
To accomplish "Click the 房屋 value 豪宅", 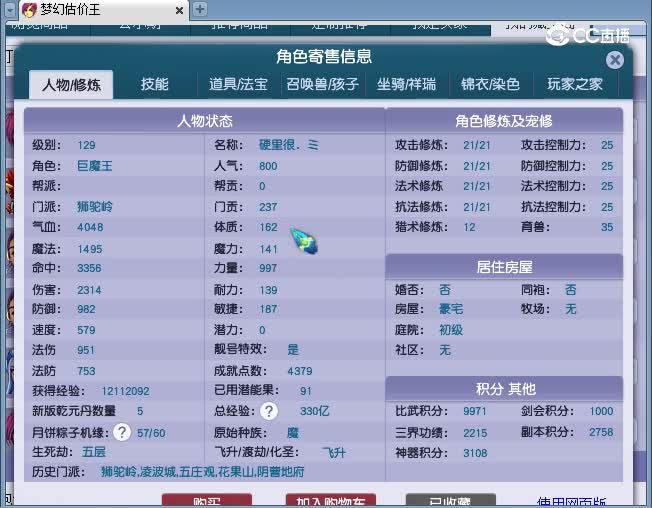I will pos(451,309).
